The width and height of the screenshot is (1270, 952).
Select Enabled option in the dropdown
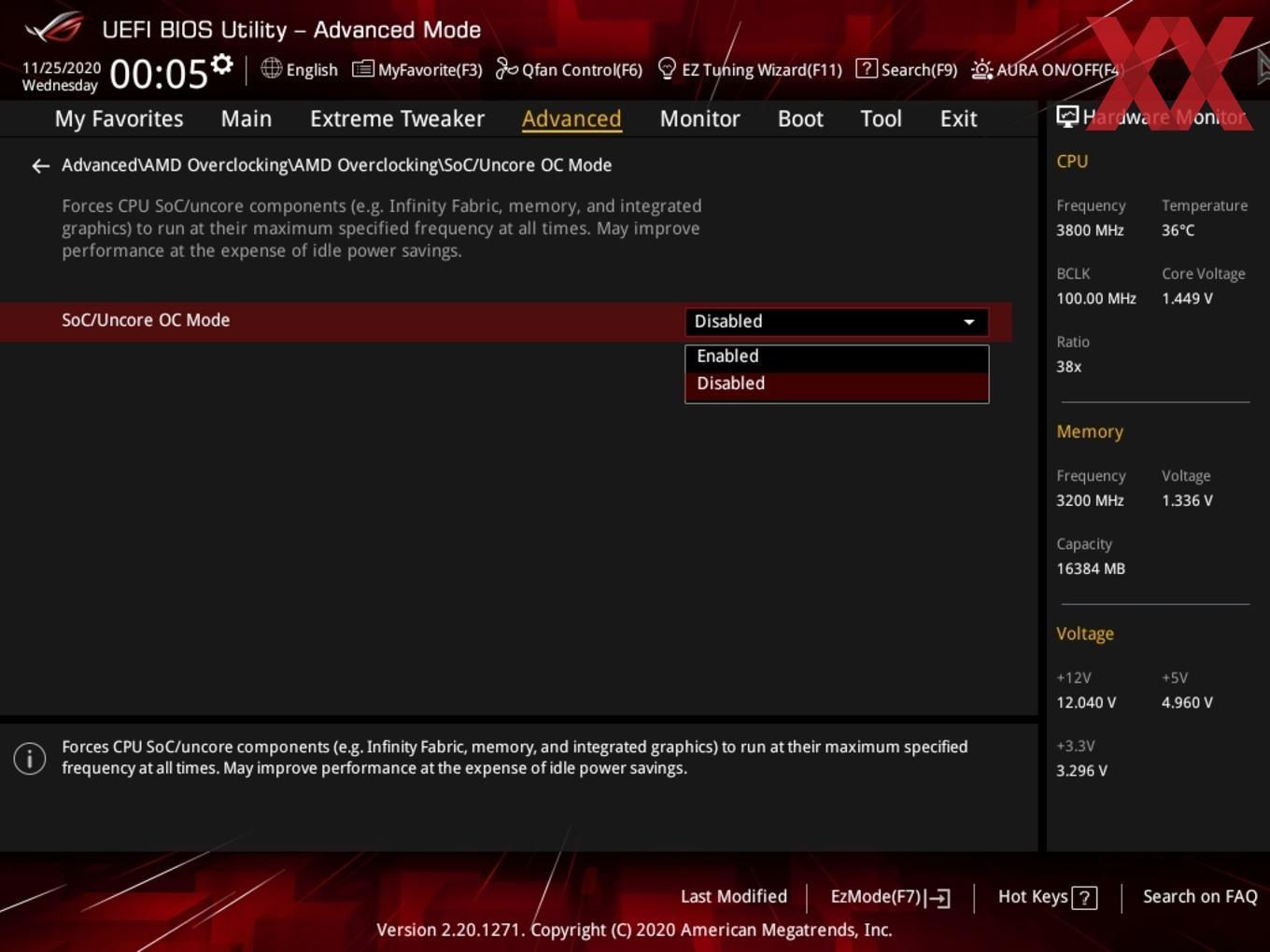tap(837, 357)
